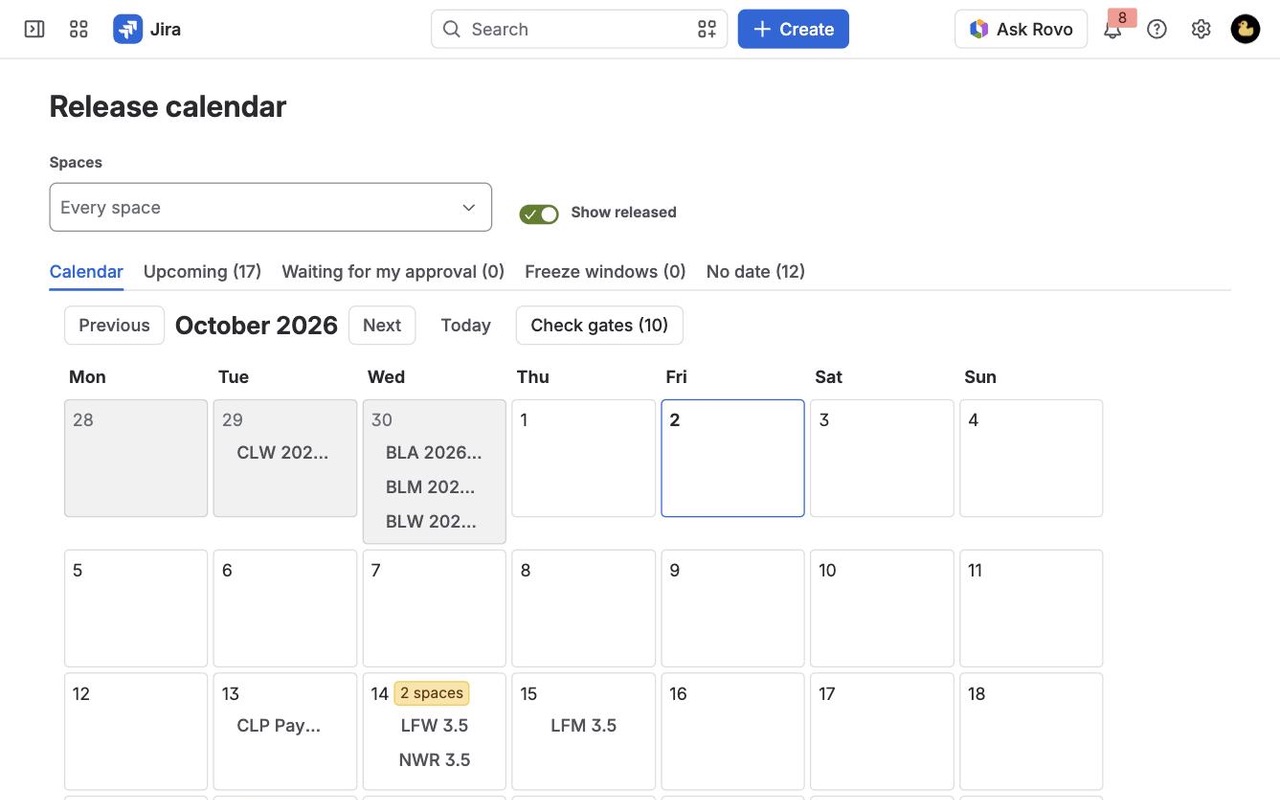Image resolution: width=1280 pixels, height=800 pixels.
Task: Open the BLM release entry
Action: tap(431, 487)
